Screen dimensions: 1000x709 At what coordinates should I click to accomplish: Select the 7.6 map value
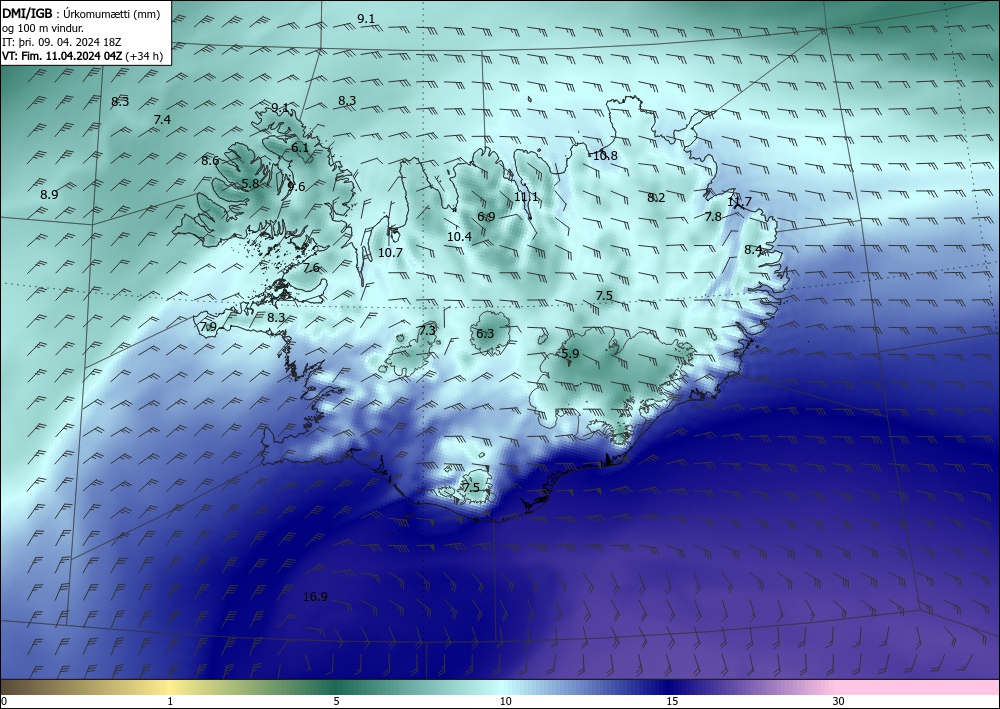point(311,268)
